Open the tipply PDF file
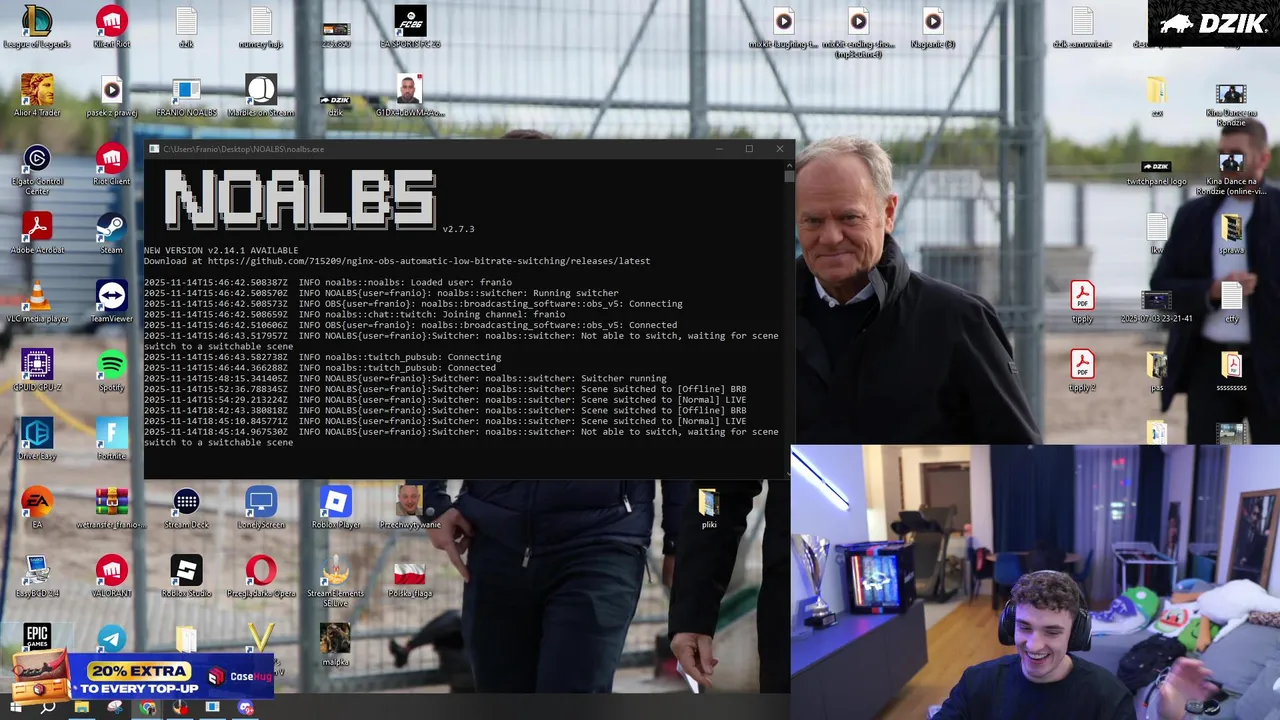 pos(1082,301)
